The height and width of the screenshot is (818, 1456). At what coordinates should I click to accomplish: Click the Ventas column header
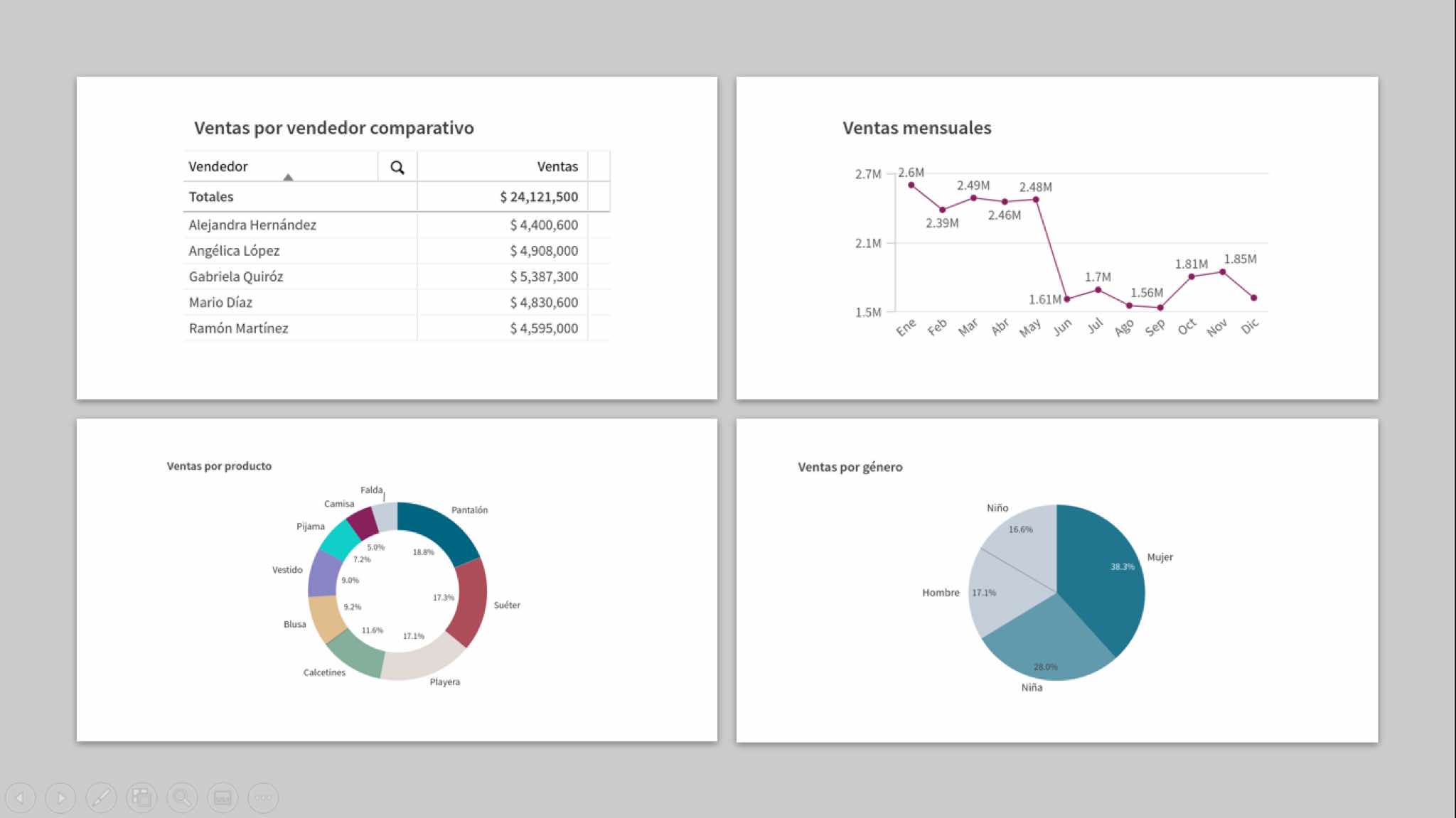557,166
